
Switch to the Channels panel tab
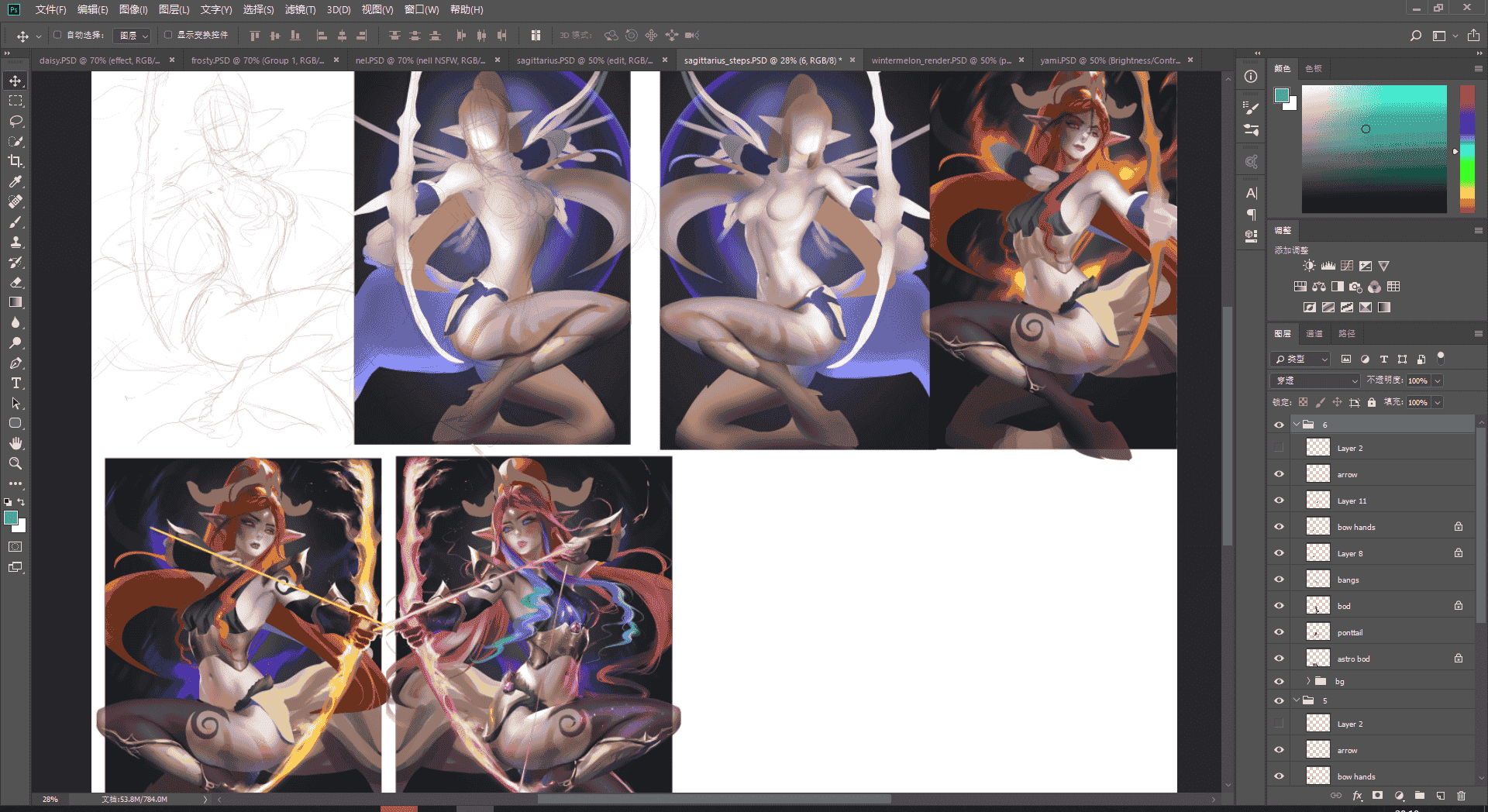(1314, 334)
